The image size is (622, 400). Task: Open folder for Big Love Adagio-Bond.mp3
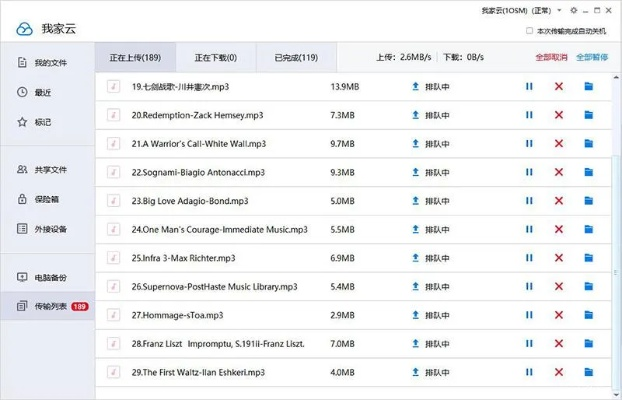pyautogui.click(x=589, y=201)
